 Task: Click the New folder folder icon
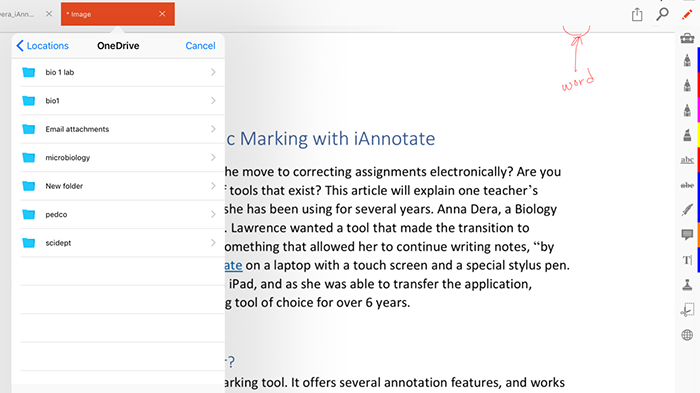coord(29,186)
